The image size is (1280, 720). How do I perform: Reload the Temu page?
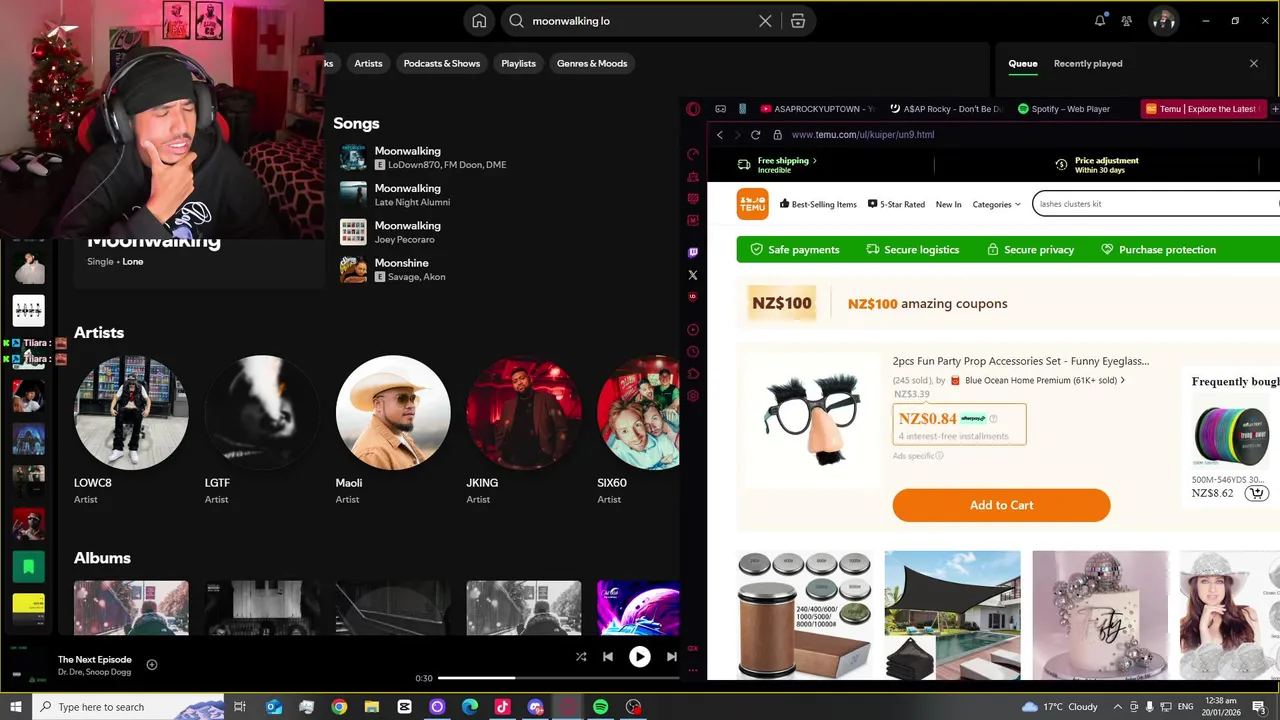[x=755, y=134]
